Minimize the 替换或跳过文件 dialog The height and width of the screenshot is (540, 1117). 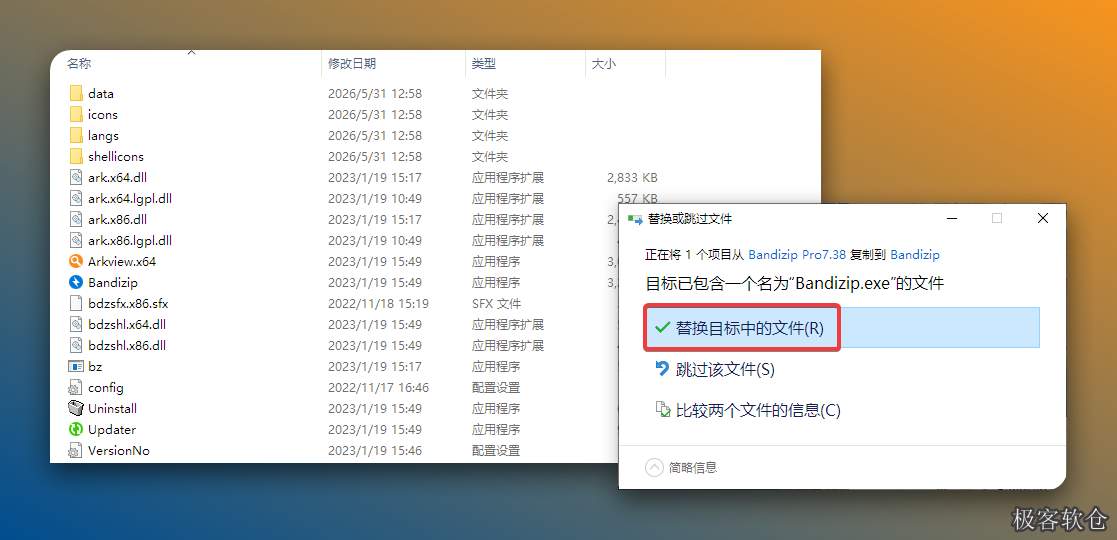click(x=952, y=219)
